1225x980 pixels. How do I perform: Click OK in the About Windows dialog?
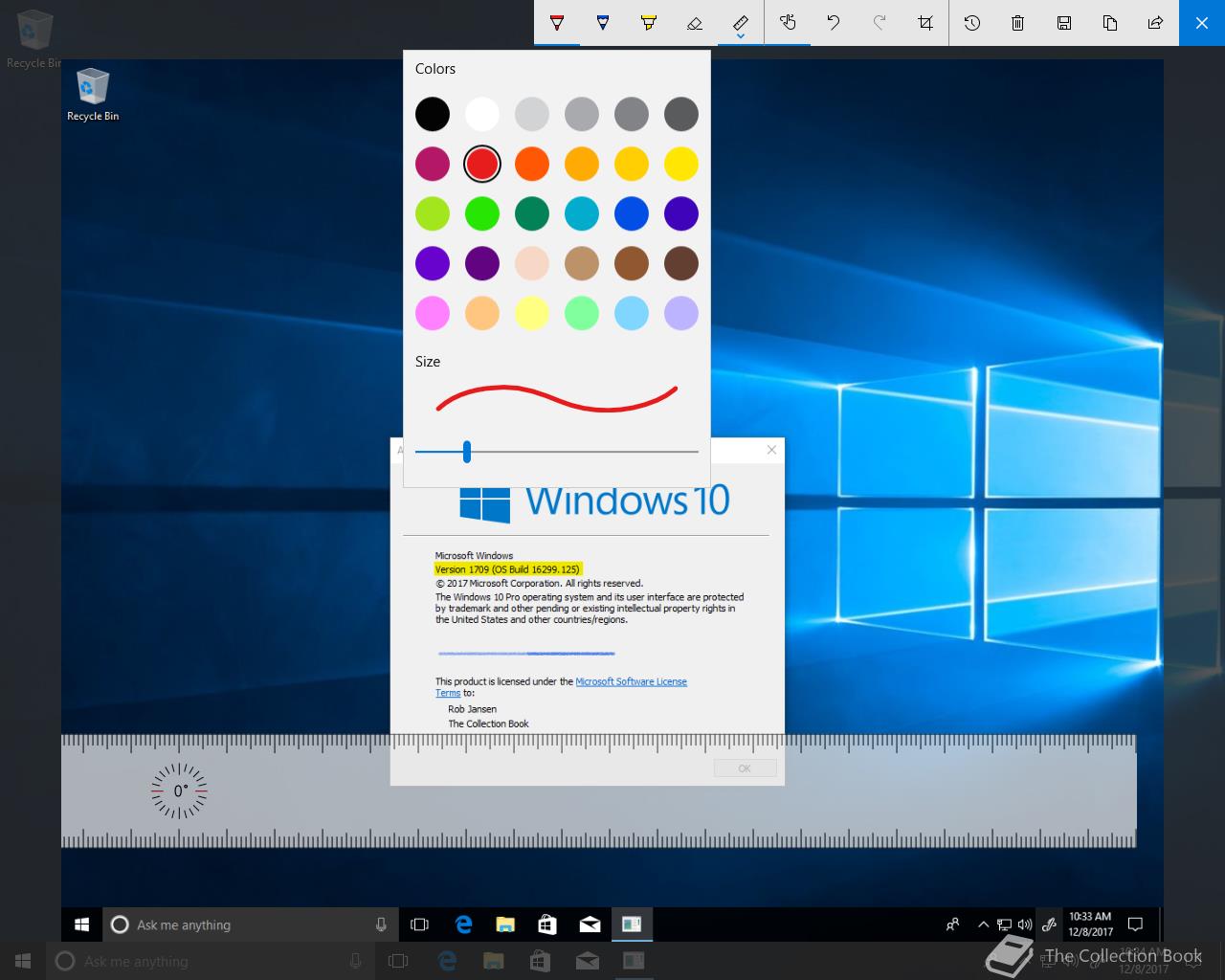745,768
